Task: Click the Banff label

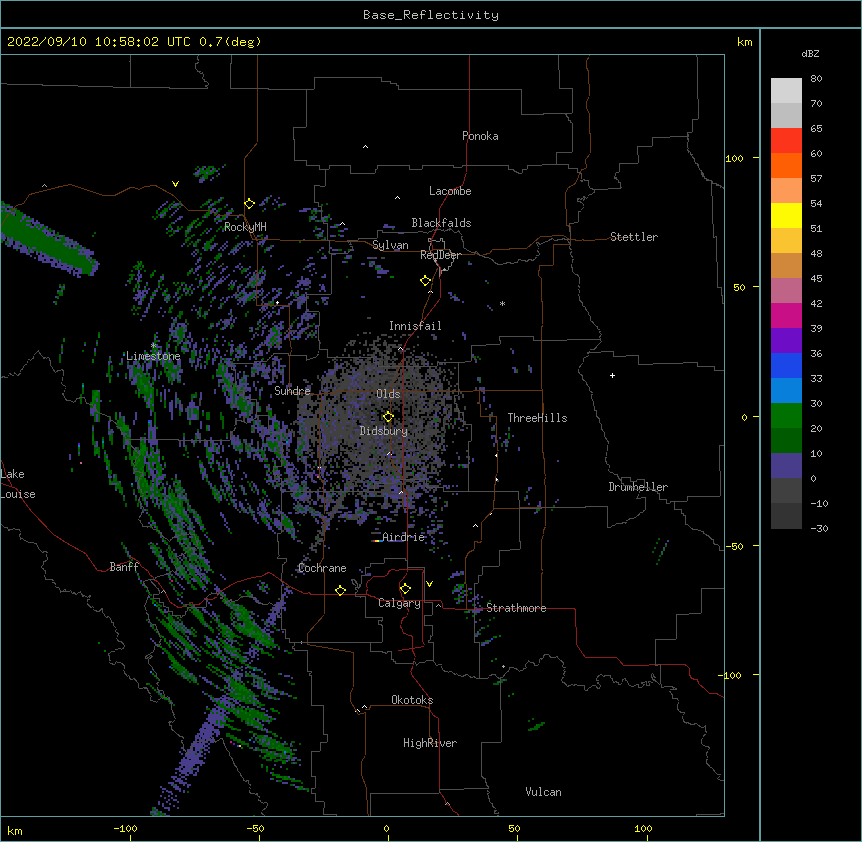Action: click(x=124, y=567)
